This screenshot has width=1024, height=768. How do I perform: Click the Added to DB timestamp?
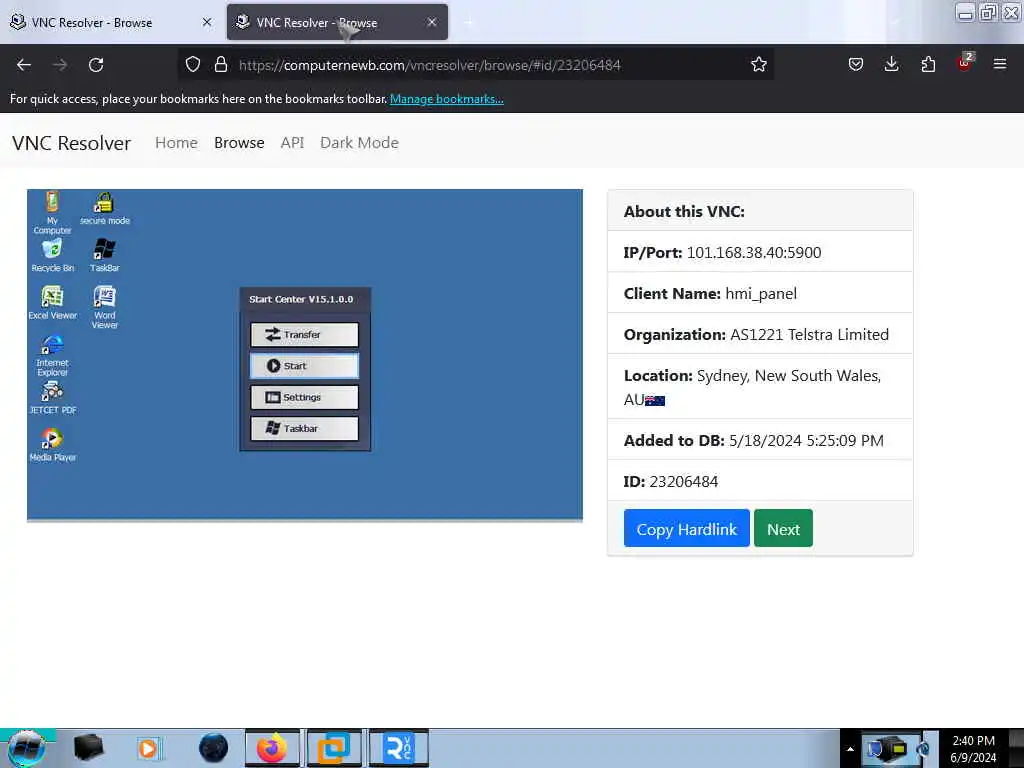pyautogui.click(x=806, y=441)
